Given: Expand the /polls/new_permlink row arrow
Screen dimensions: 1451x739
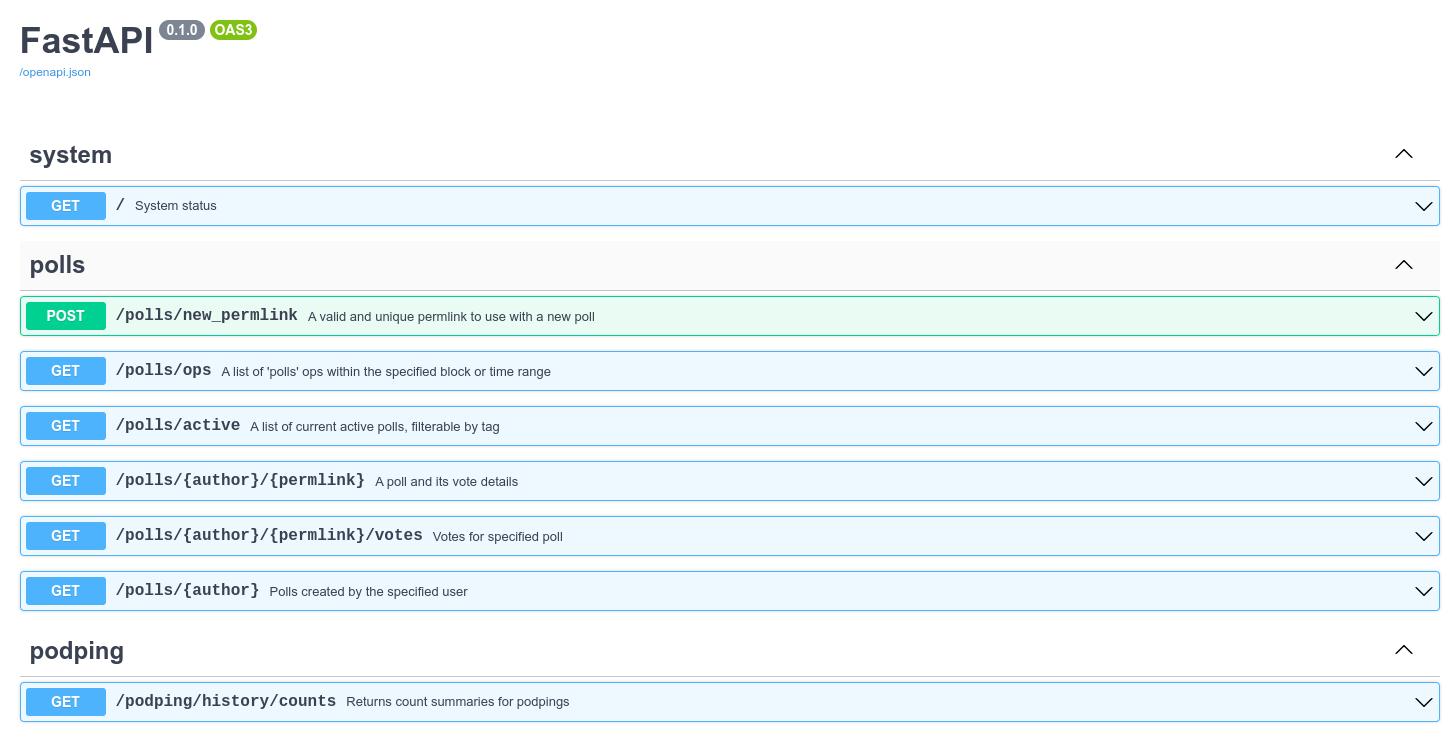Looking at the screenshot, I should (1424, 316).
